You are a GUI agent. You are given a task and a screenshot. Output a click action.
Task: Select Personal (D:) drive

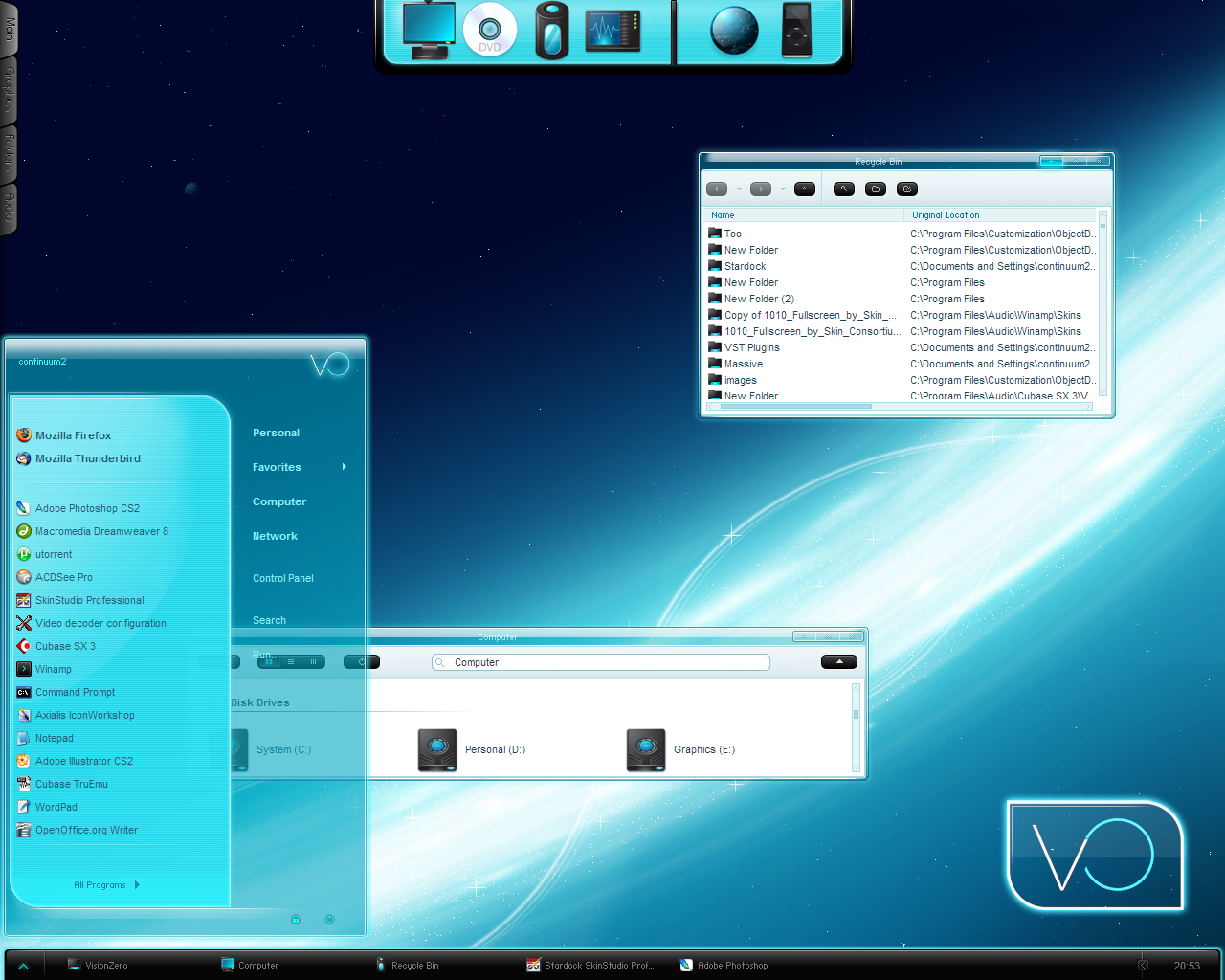(x=472, y=750)
